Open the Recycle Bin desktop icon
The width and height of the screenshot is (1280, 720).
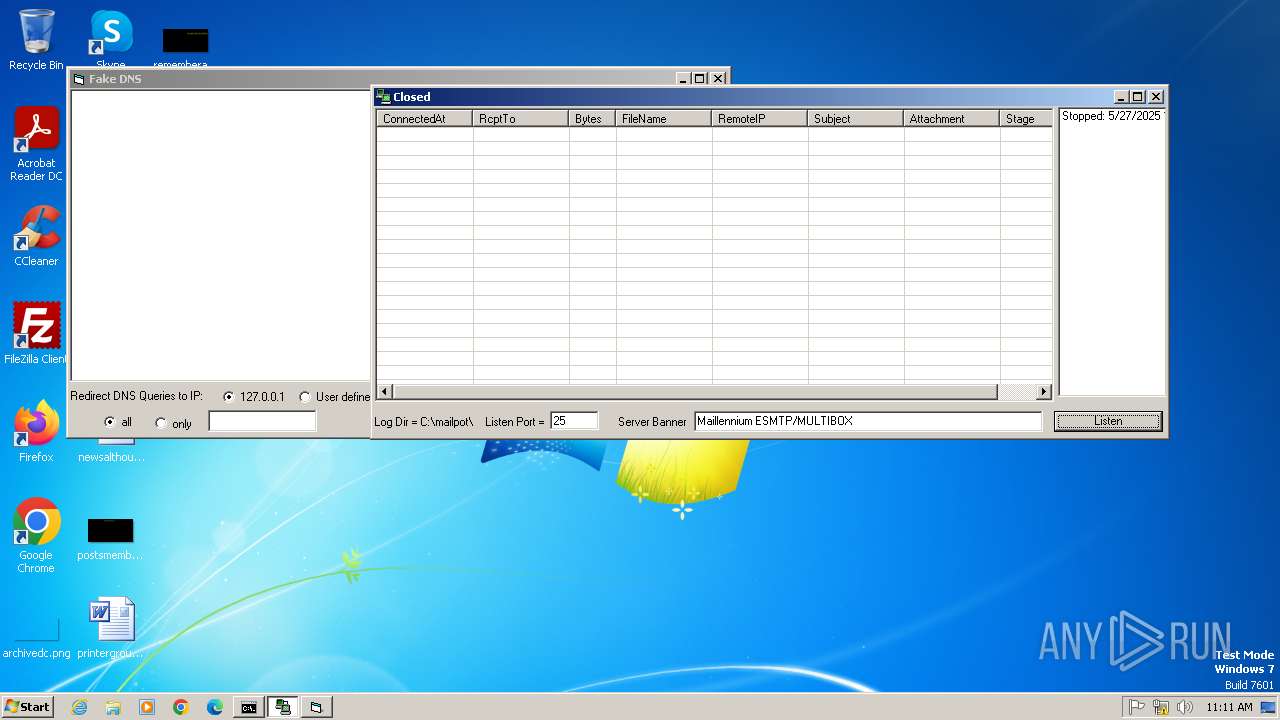point(36,39)
